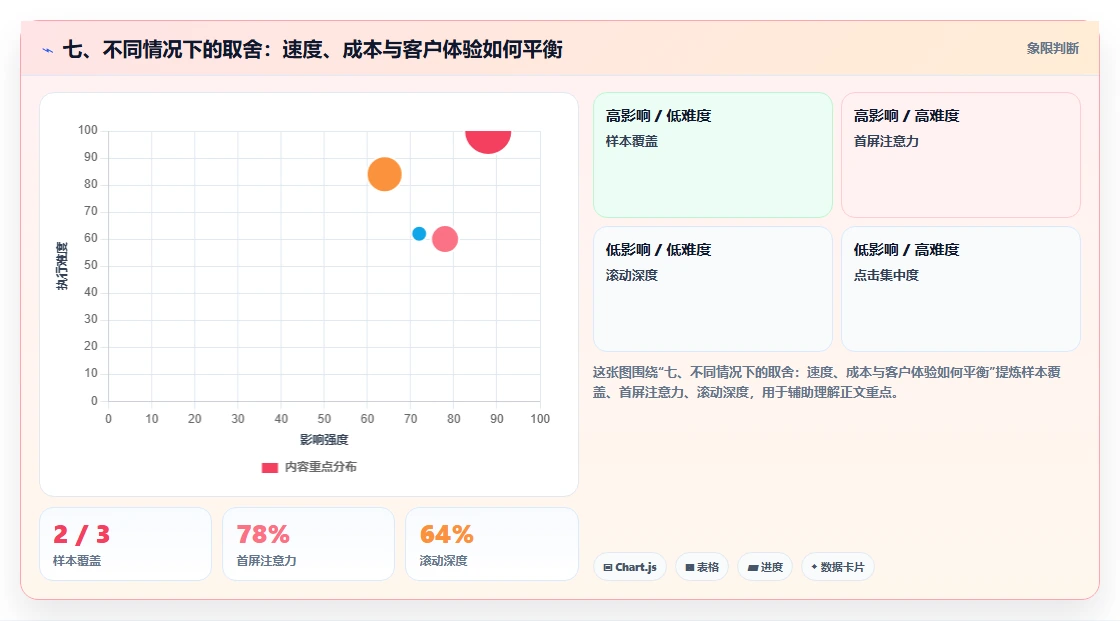The width and height of the screenshot is (1120, 621).
Task: Select the 高影响 / 高难度 quadrant card
Action: coord(961,155)
